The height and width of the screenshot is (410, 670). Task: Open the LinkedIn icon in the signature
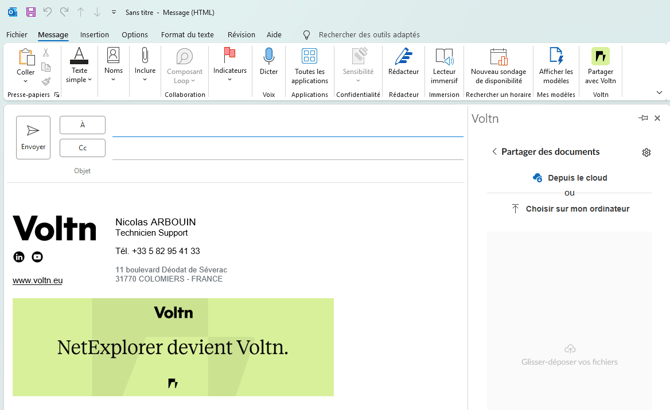(x=19, y=257)
